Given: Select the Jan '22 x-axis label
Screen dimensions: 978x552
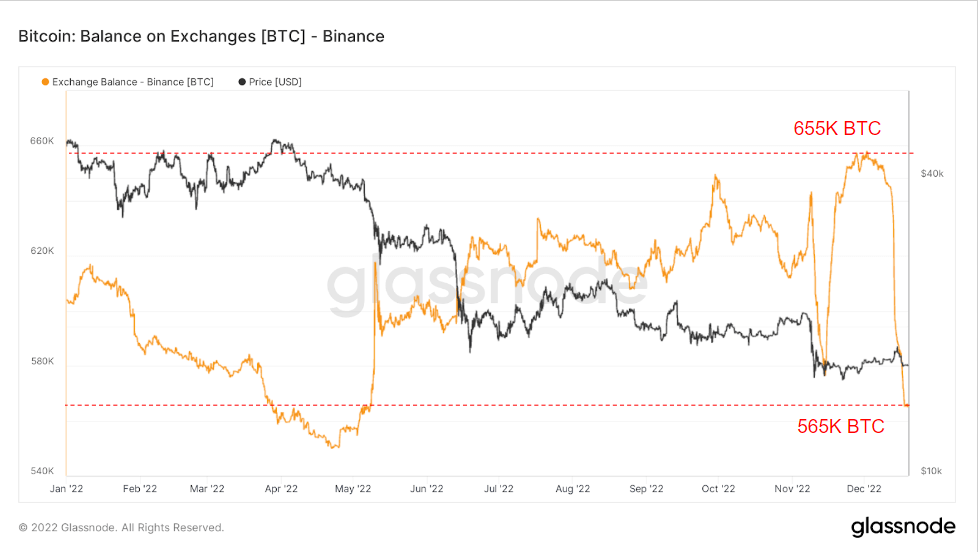Looking at the screenshot, I should (66, 488).
